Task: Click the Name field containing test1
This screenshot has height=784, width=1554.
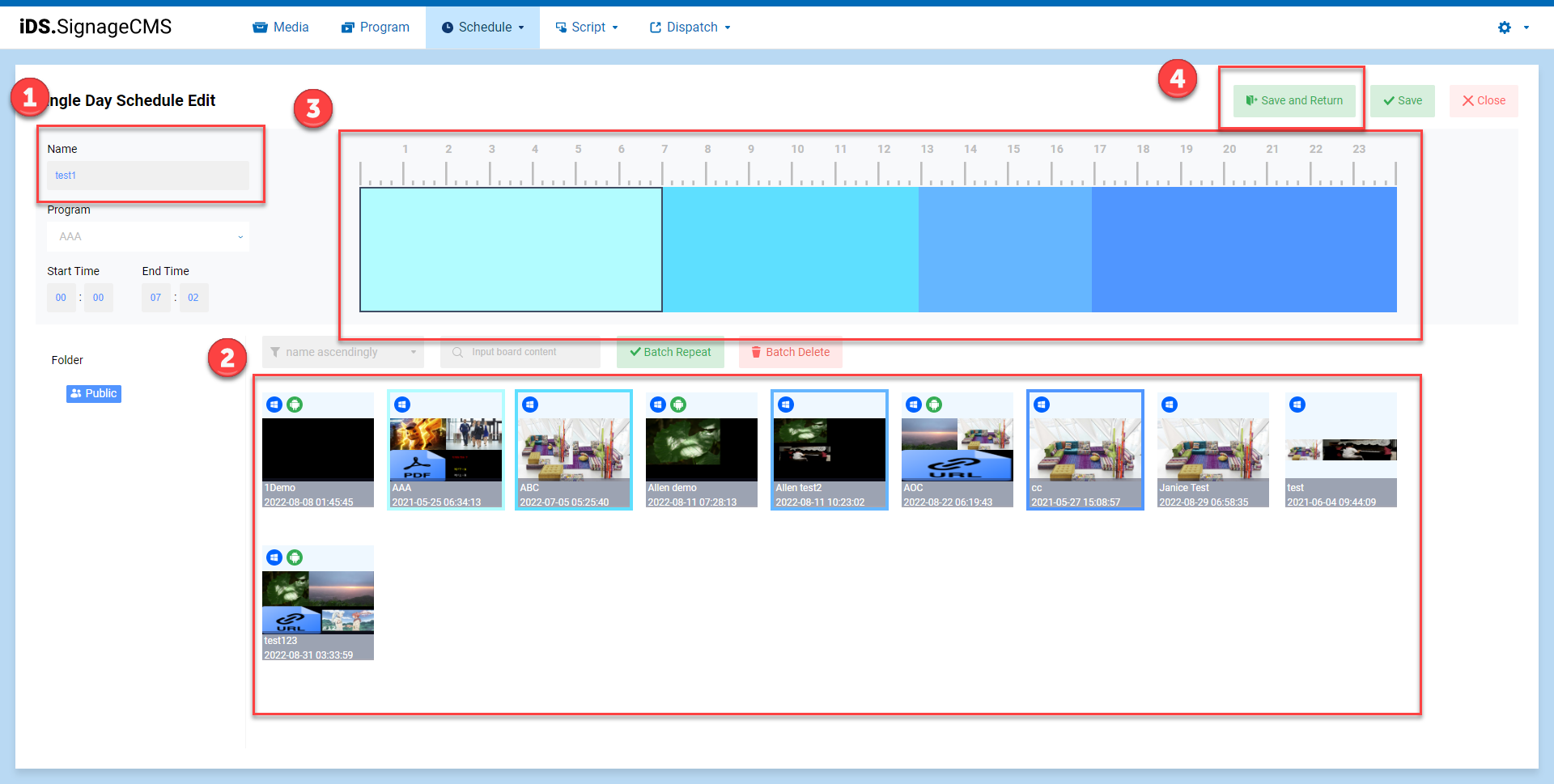Action: [x=148, y=176]
